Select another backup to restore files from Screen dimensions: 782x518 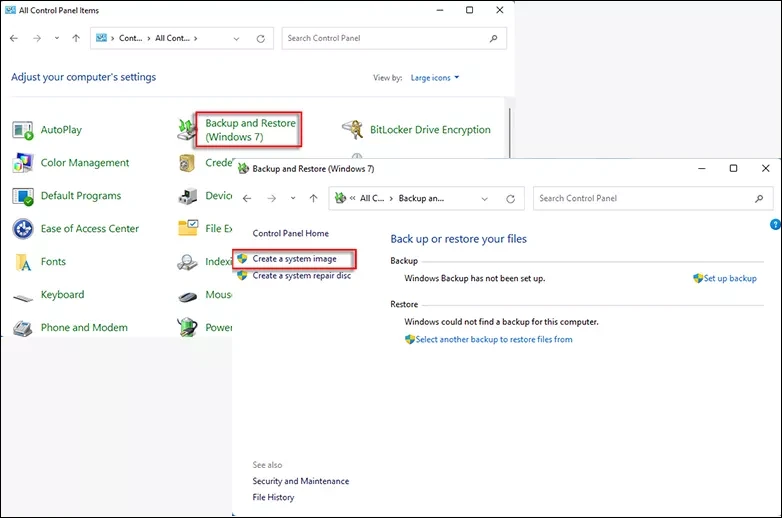(493, 340)
